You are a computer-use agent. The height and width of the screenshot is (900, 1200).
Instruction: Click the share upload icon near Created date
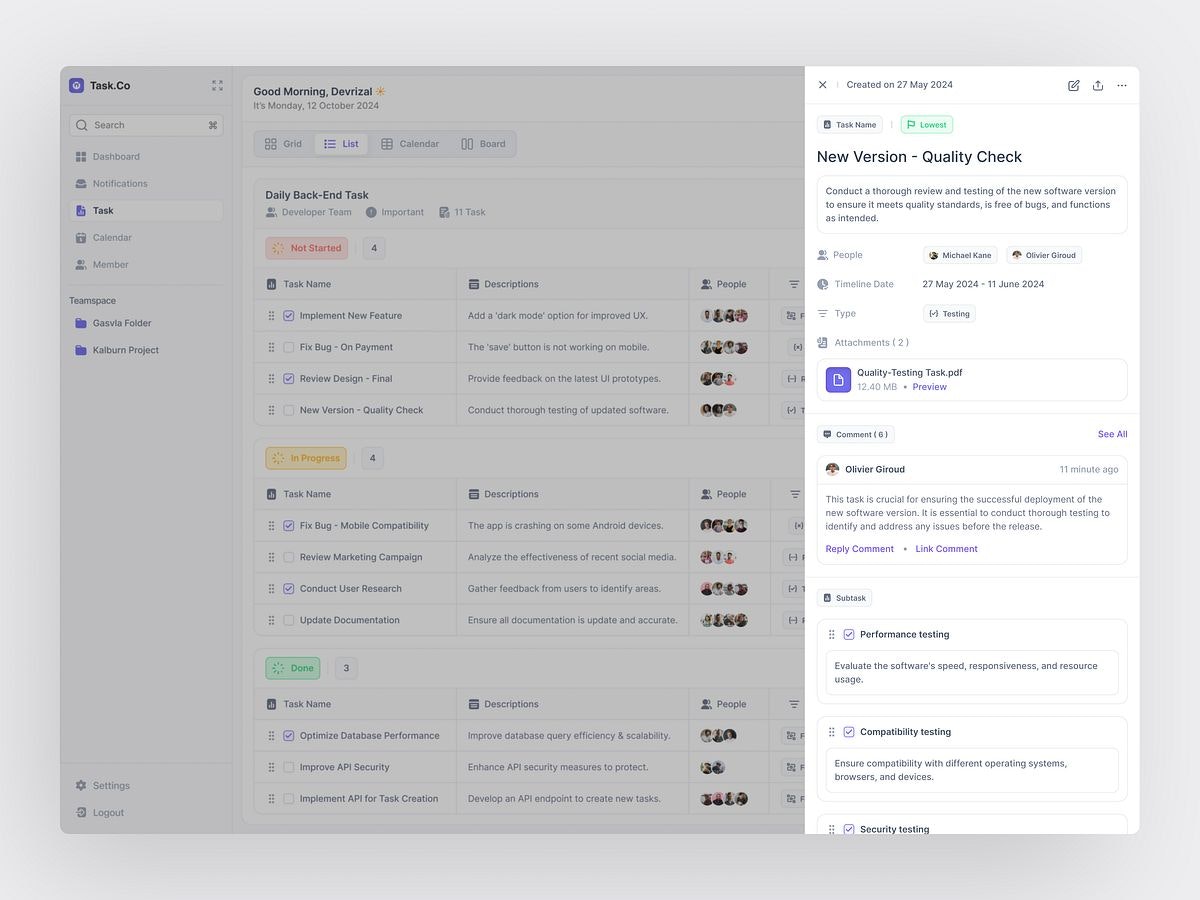(x=1097, y=85)
